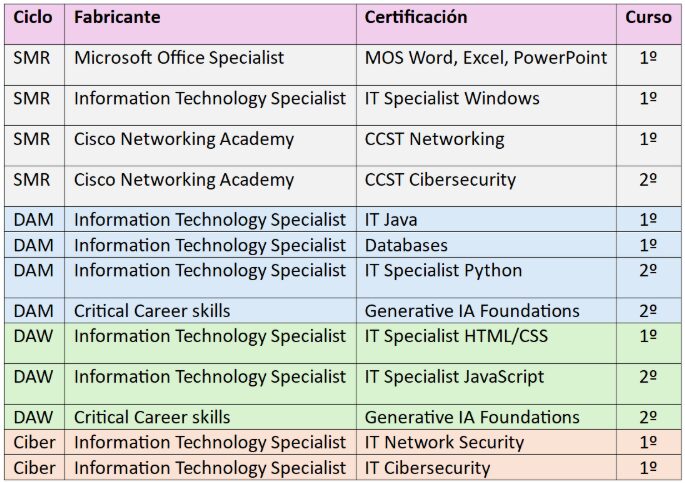Select the IT Specialist JavaScript cell
This screenshot has width=685, height=483.
486,384
